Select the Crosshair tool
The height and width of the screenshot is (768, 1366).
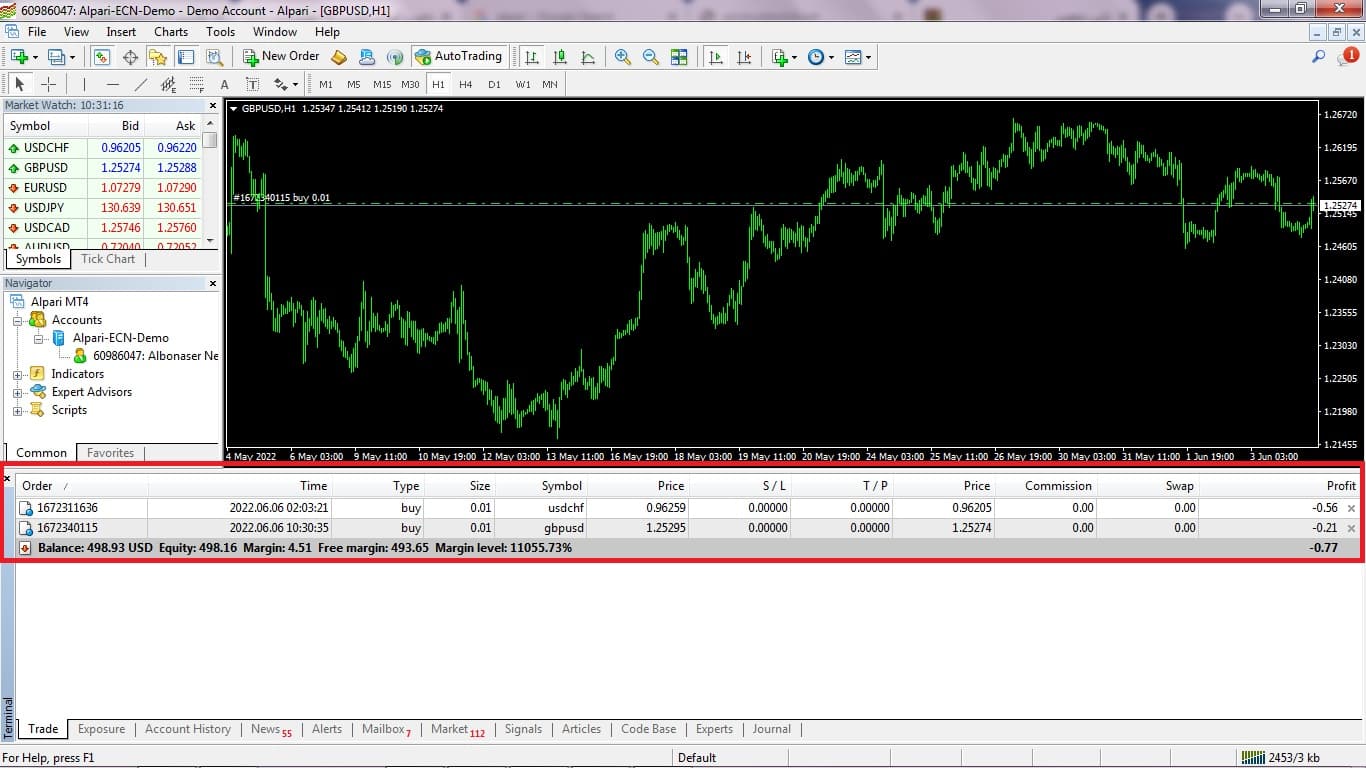pos(47,84)
